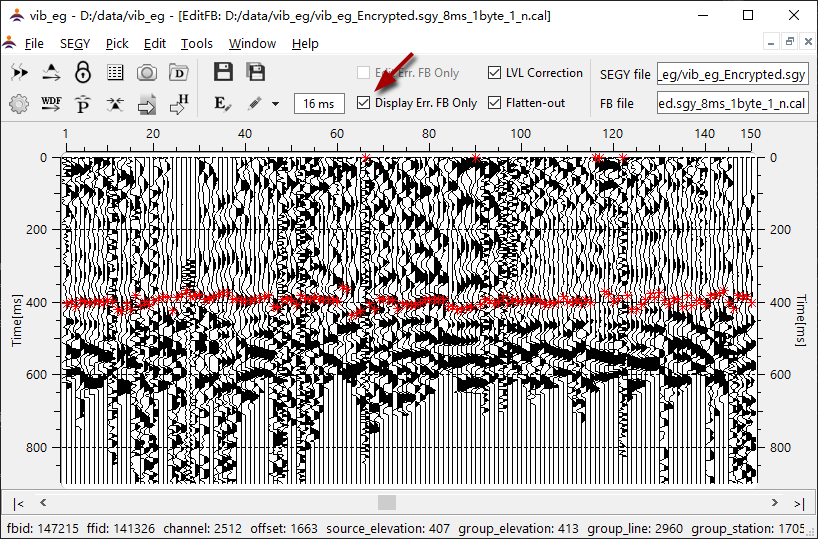Click the right scroll arrow on the horizontal scrollbar

(775, 502)
